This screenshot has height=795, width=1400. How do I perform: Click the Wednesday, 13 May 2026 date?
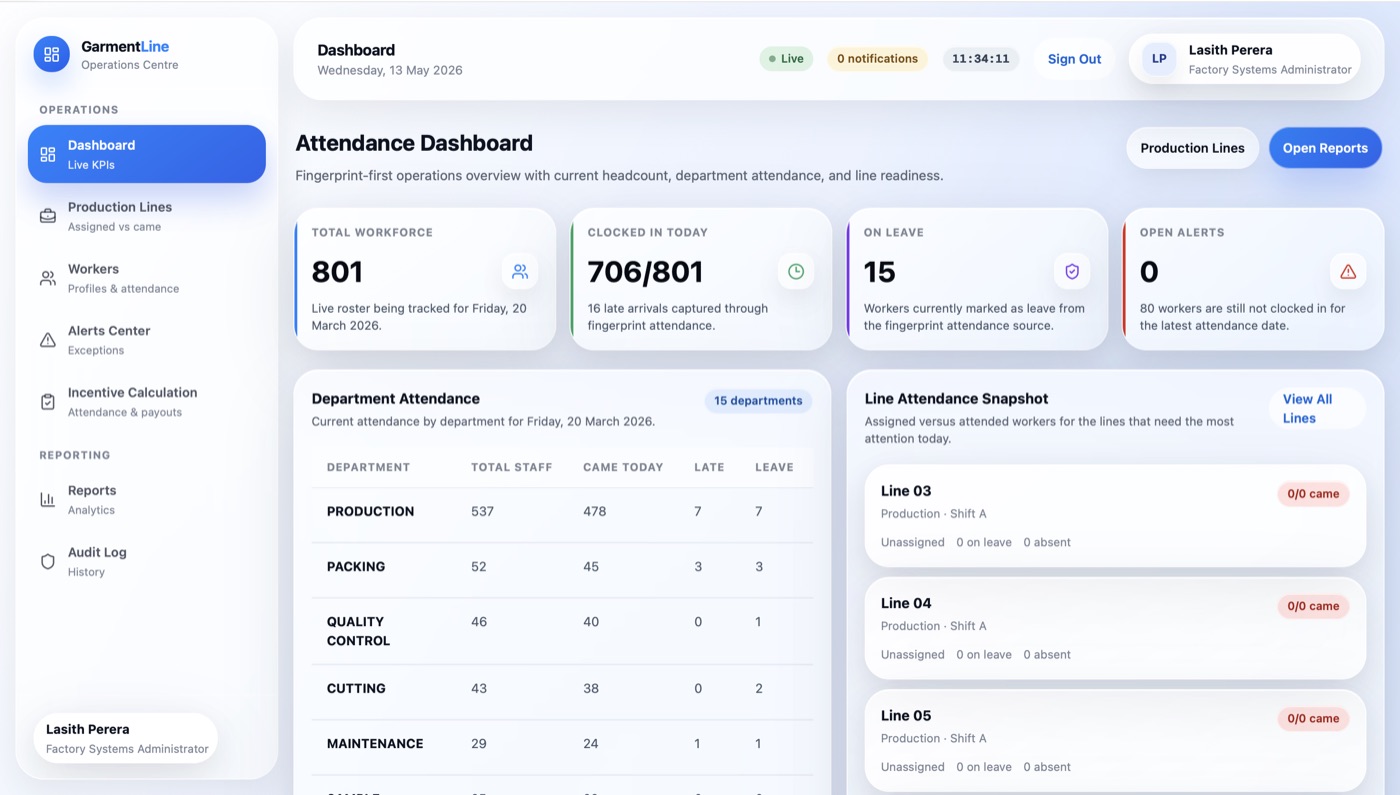click(x=390, y=70)
